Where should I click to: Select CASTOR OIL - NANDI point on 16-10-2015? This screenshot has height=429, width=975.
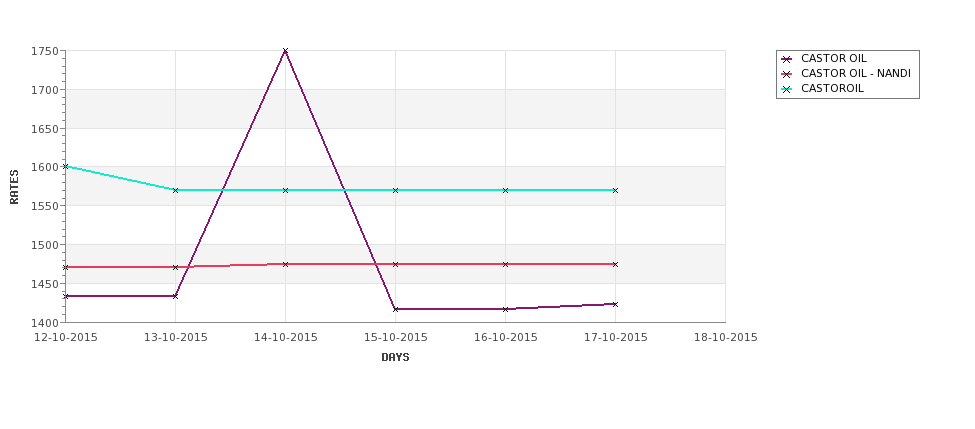click(505, 264)
